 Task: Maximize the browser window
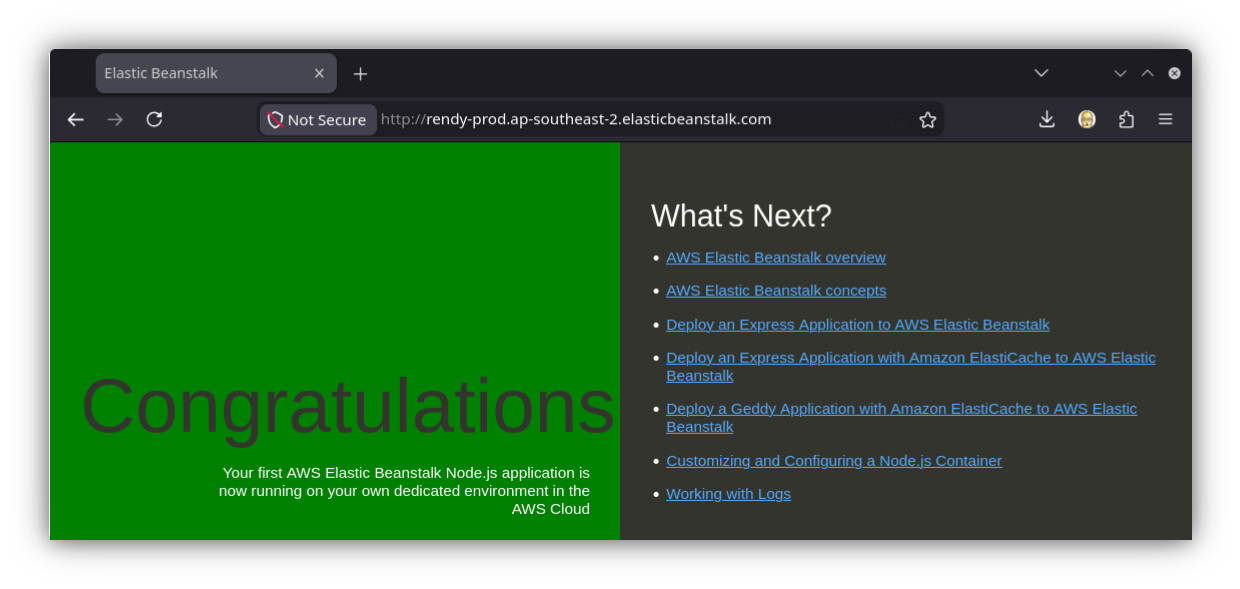[1147, 73]
